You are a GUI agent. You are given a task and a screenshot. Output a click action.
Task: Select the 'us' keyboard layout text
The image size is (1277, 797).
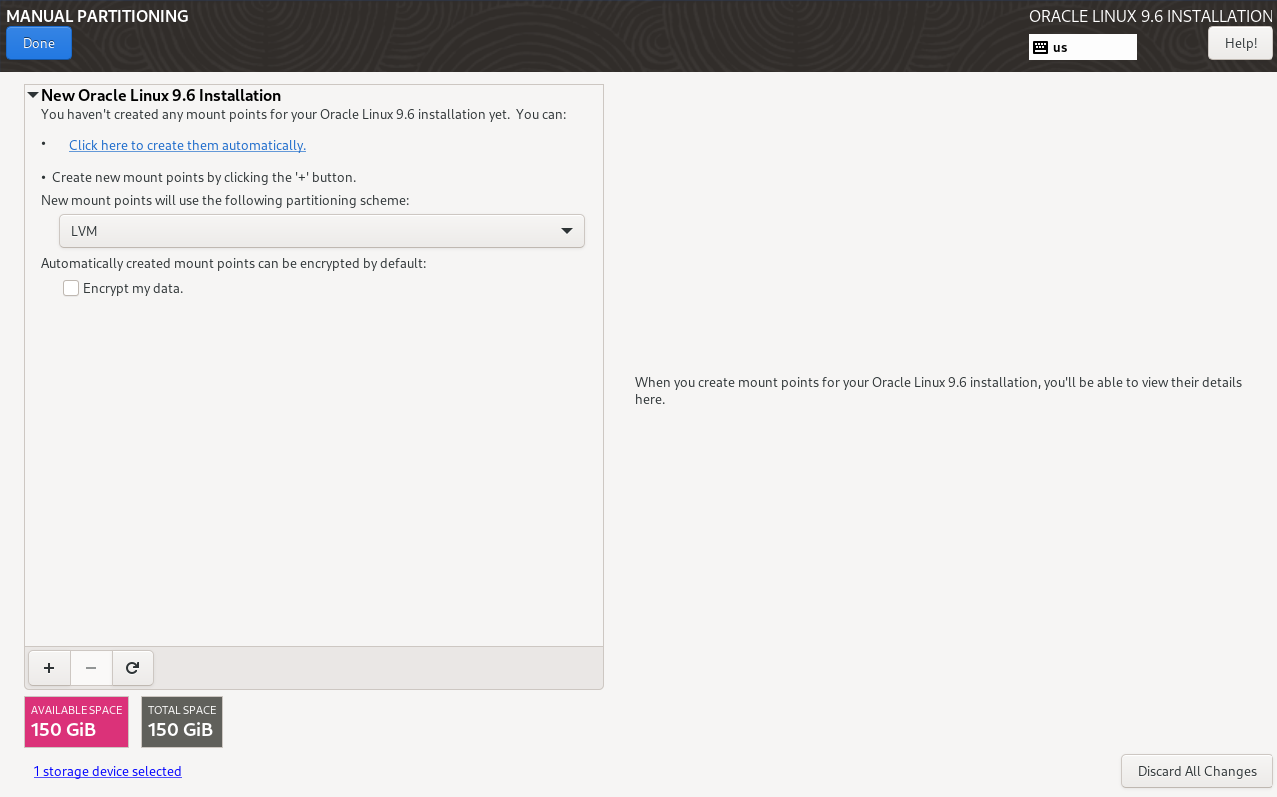pyautogui.click(x=1060, y=47)
